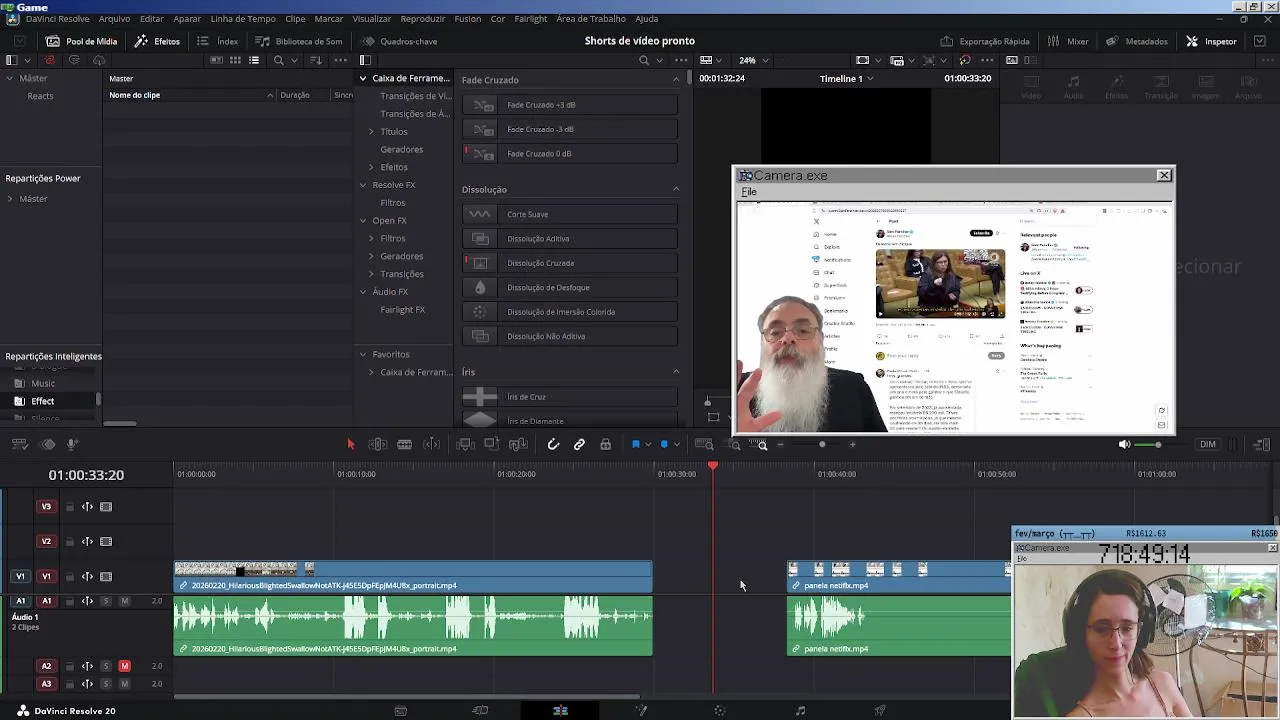Select the Dissolução Cruzada transition

pos(570,263)
